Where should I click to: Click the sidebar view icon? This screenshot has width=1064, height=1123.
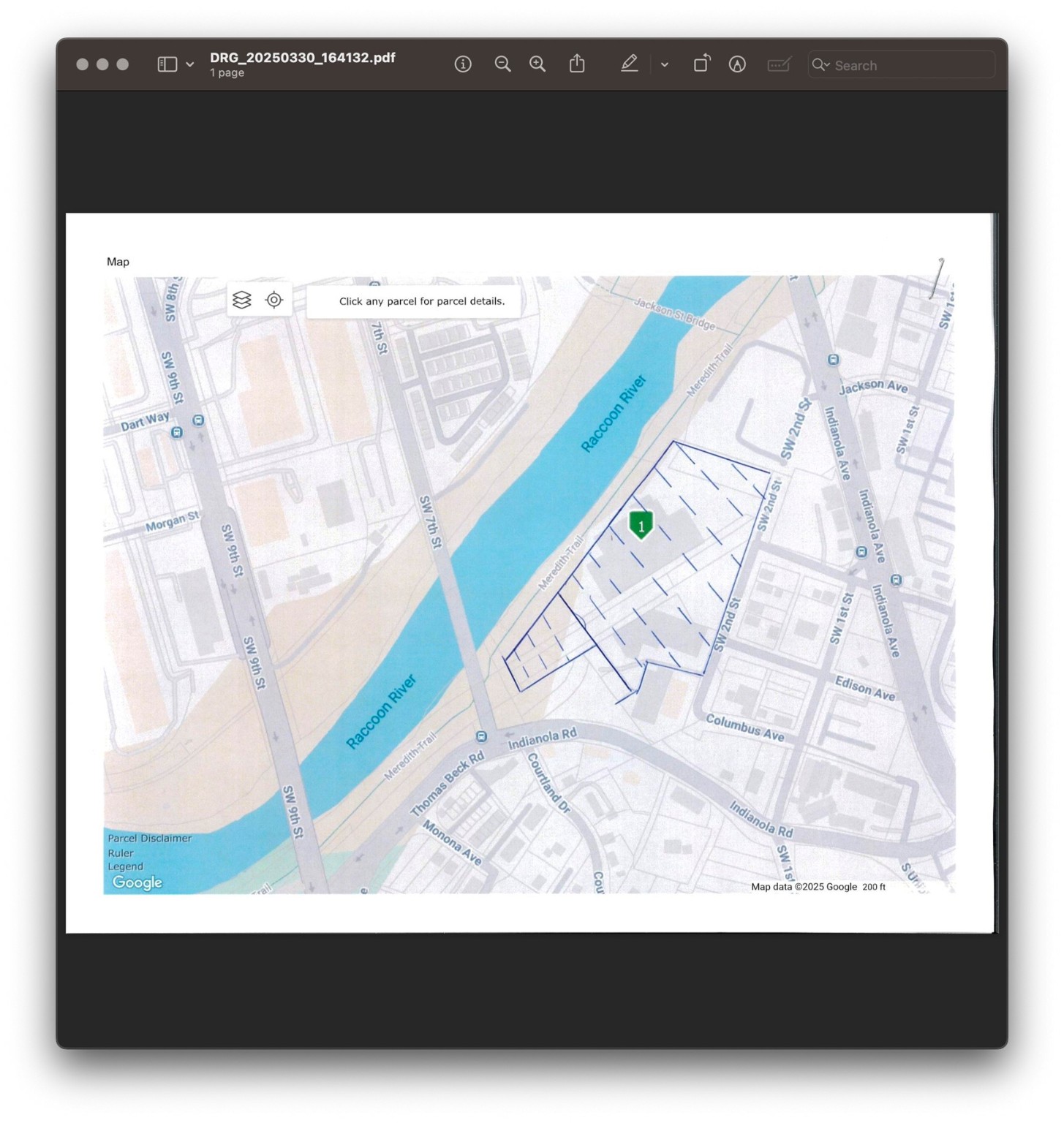pyautogui.click(x=167, y=64)
